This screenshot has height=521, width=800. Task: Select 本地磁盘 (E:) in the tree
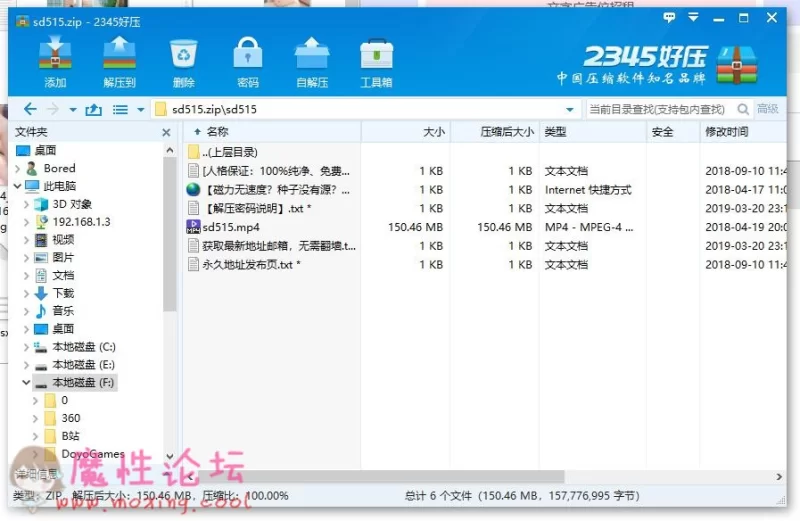pos(84,365)
